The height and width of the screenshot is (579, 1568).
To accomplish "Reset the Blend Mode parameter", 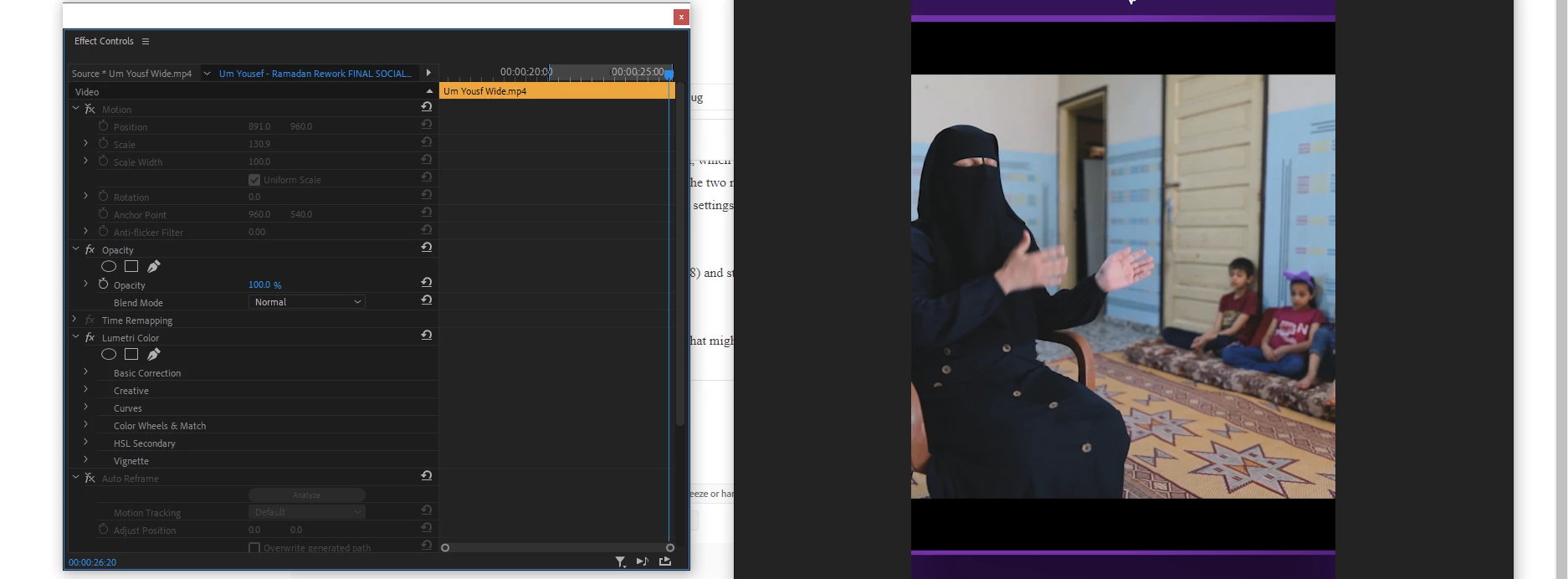I will click(427, 300).
